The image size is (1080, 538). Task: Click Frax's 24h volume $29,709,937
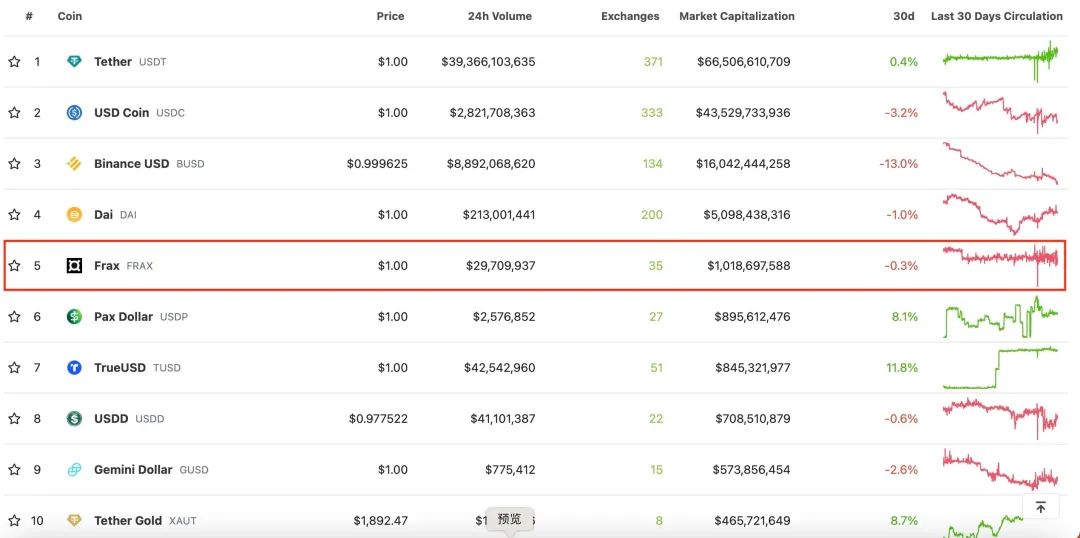pyautogui.click(x=501, y=266)
